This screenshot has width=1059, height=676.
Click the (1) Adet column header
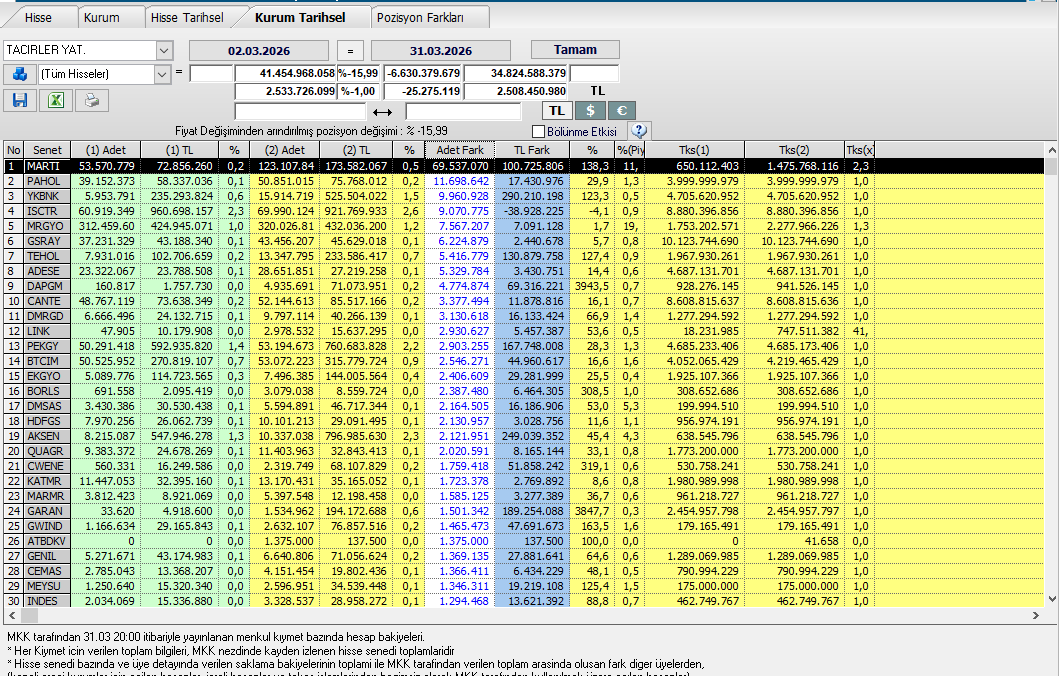coord(106,150)
